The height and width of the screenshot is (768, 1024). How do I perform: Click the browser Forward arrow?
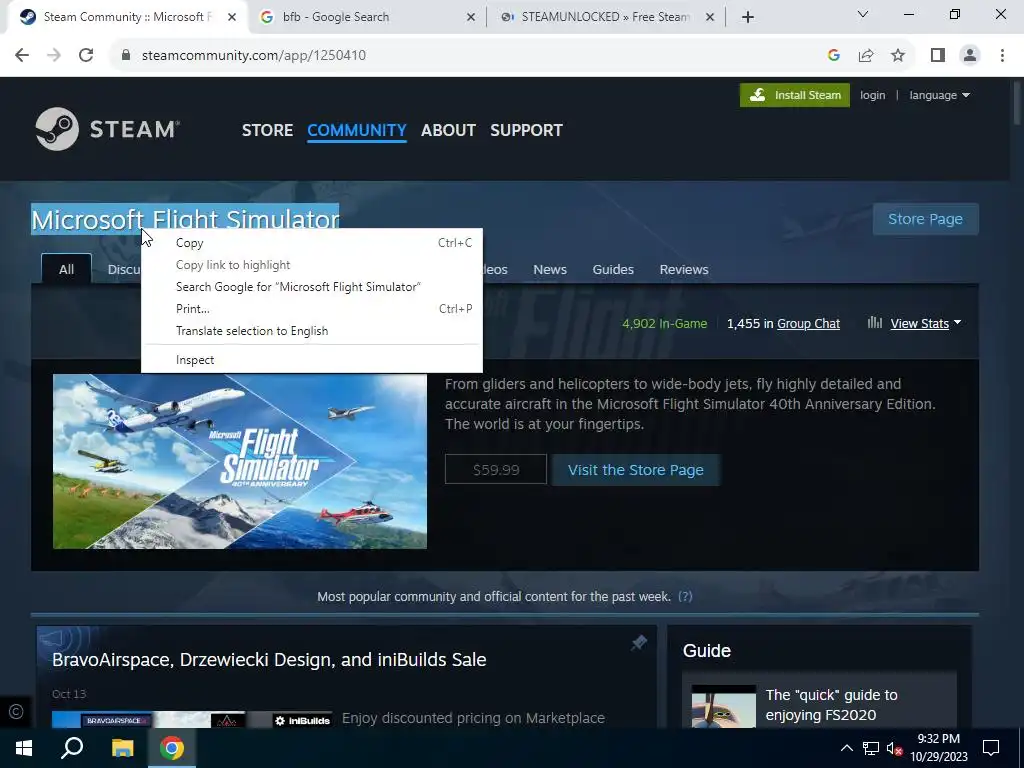[x=54, y=56]
